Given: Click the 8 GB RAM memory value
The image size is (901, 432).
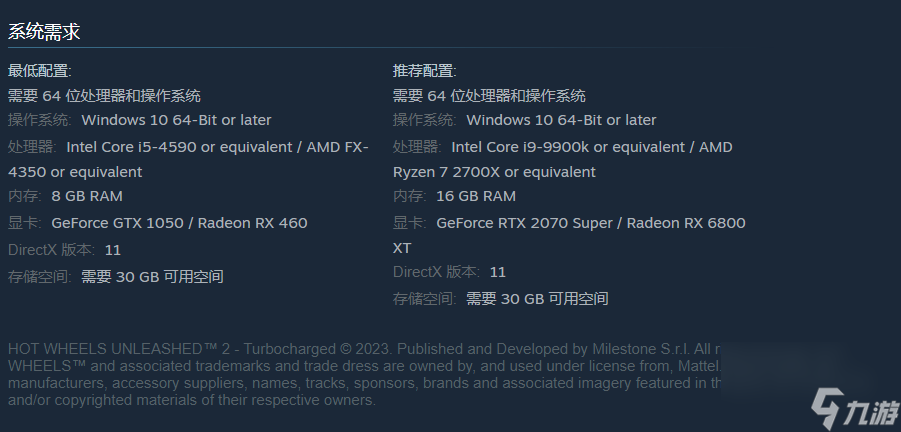Looking at the screenshot, I should point(87,196).
